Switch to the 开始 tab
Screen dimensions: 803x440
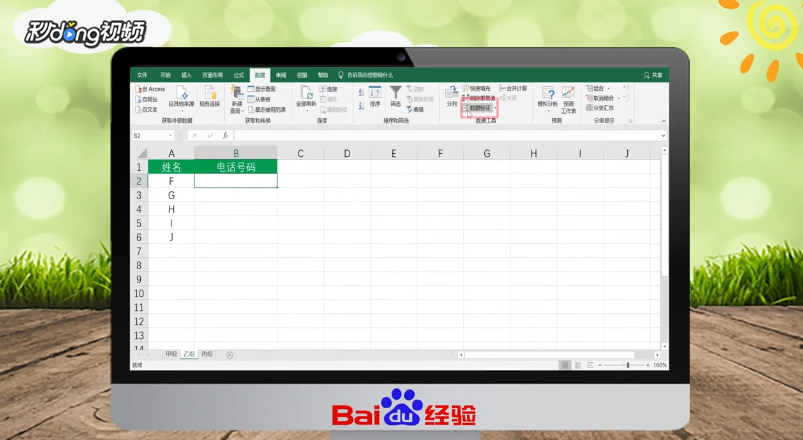pos(165,75)
